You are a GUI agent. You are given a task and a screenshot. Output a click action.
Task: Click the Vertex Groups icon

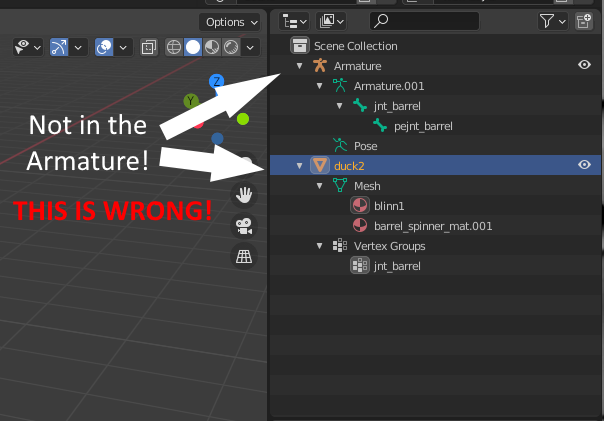[340, 245]
